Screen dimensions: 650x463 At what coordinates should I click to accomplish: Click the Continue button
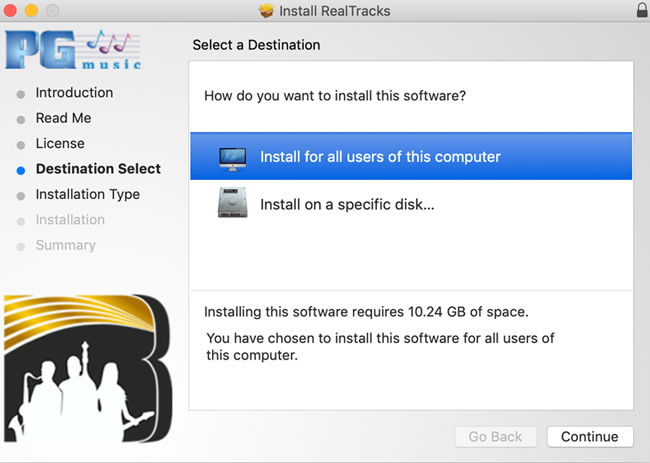click(590, 436)
